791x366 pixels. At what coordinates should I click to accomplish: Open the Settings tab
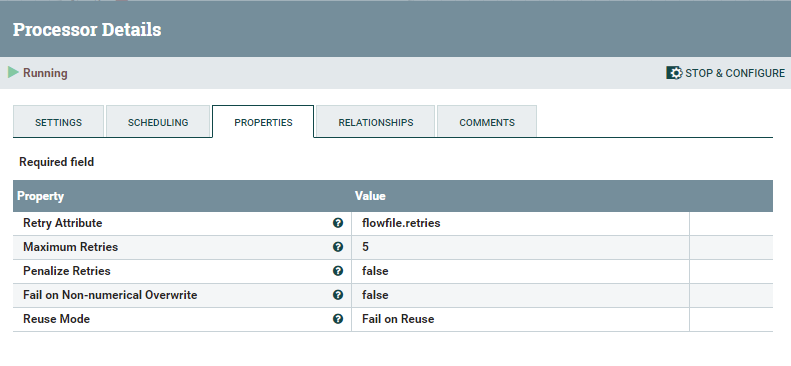59,121
